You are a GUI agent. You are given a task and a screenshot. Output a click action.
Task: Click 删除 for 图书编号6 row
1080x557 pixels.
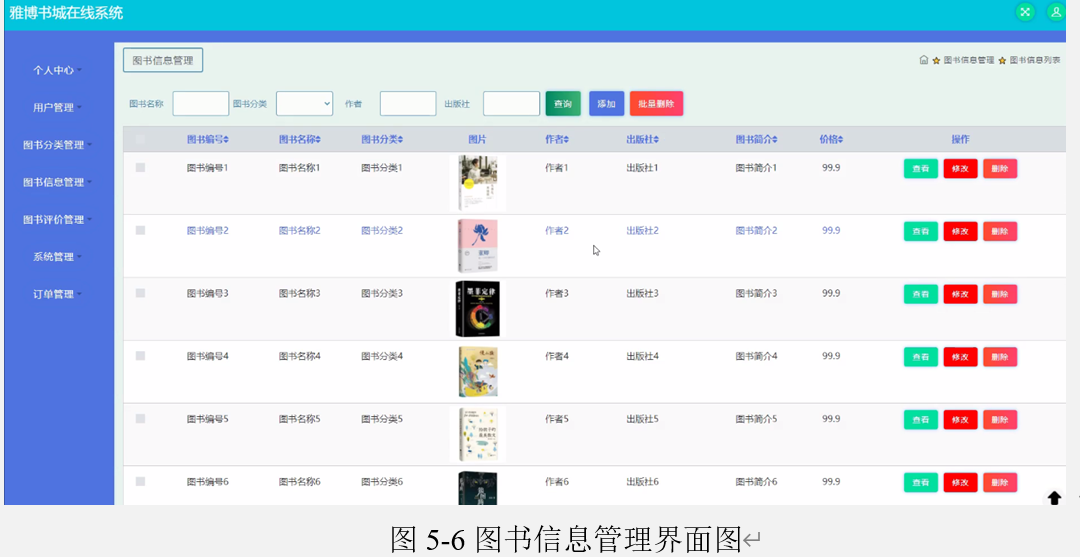1000,483
